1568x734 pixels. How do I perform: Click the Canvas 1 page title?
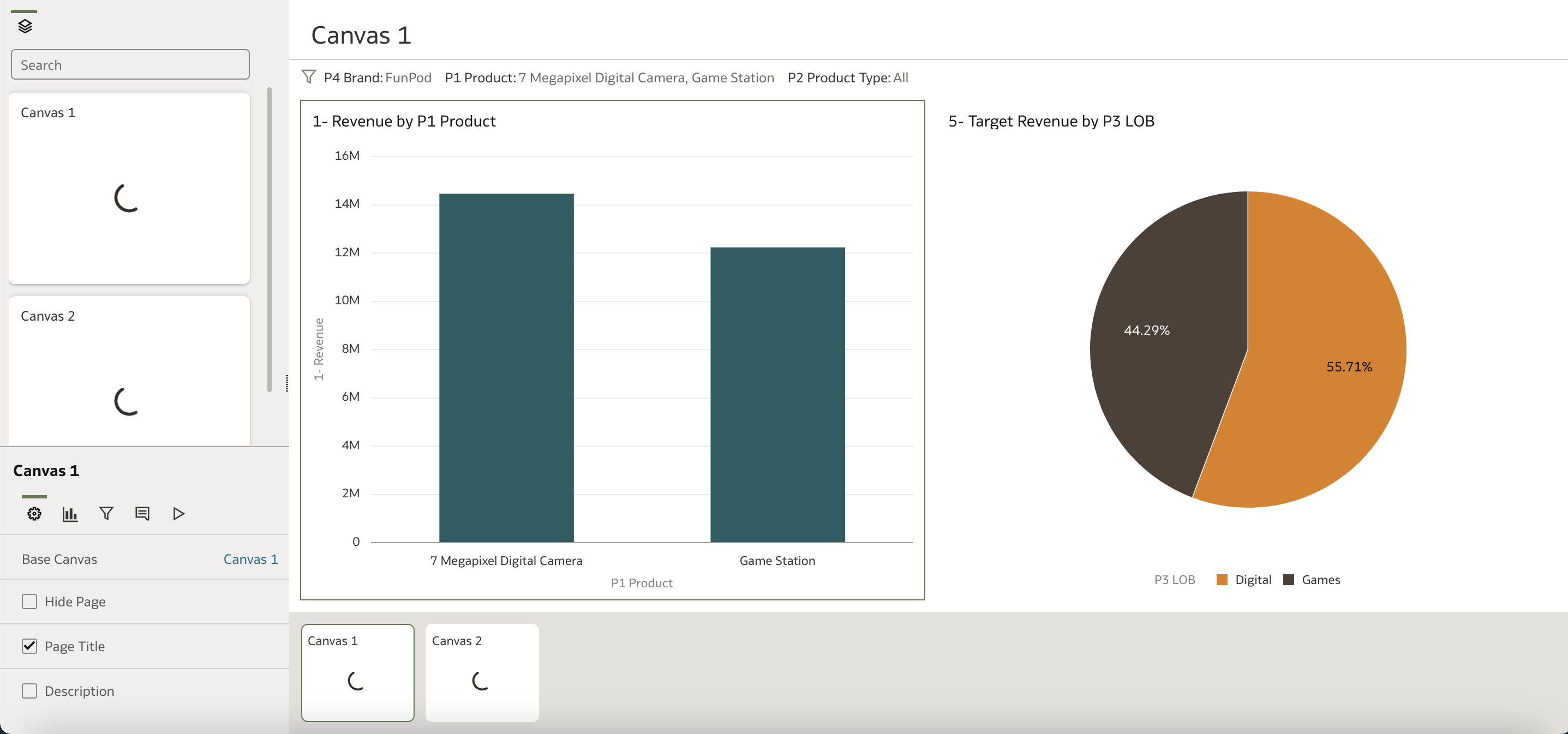tap(361, 35)
